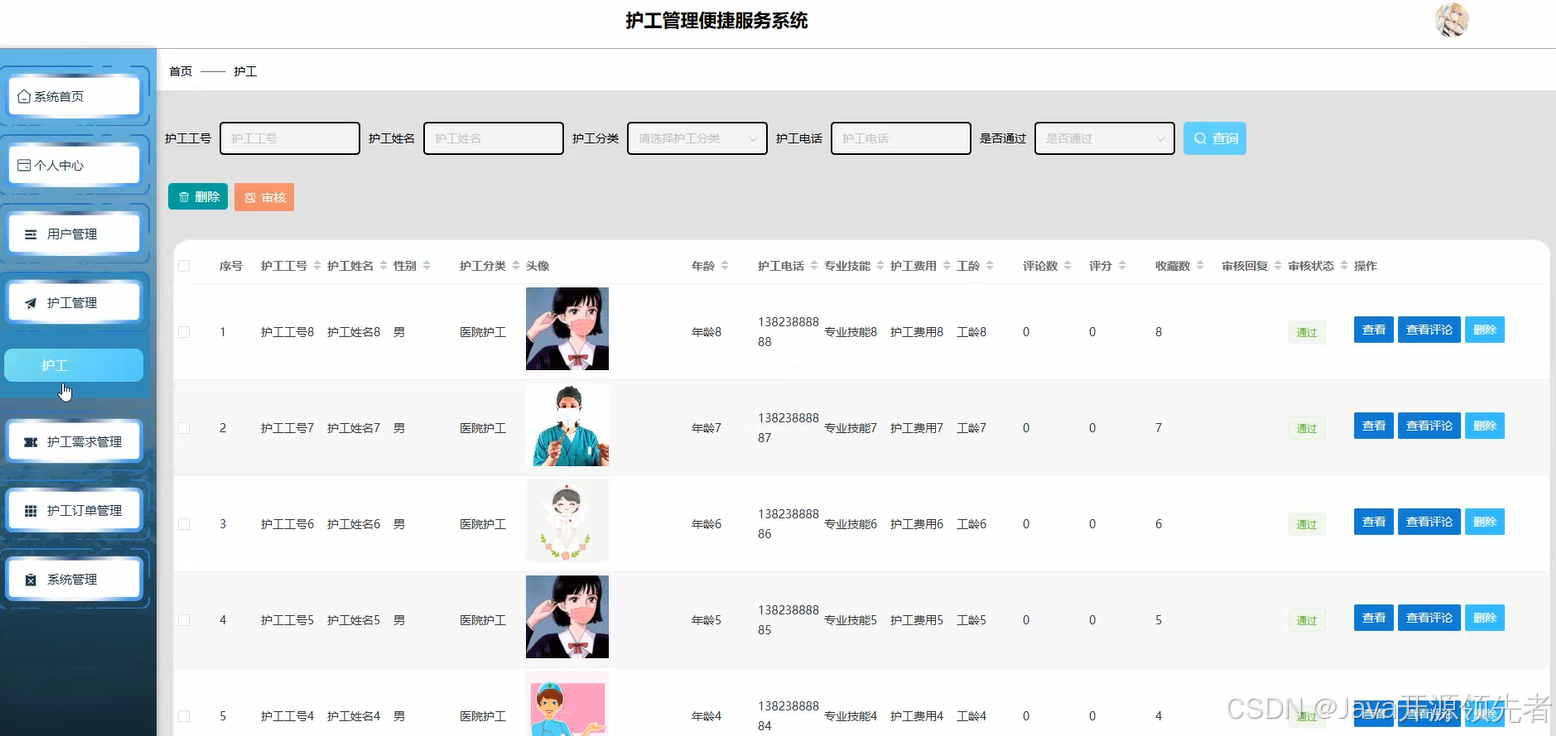
Task: Click the 护工费用5 cell
Action: click(916, 620)
